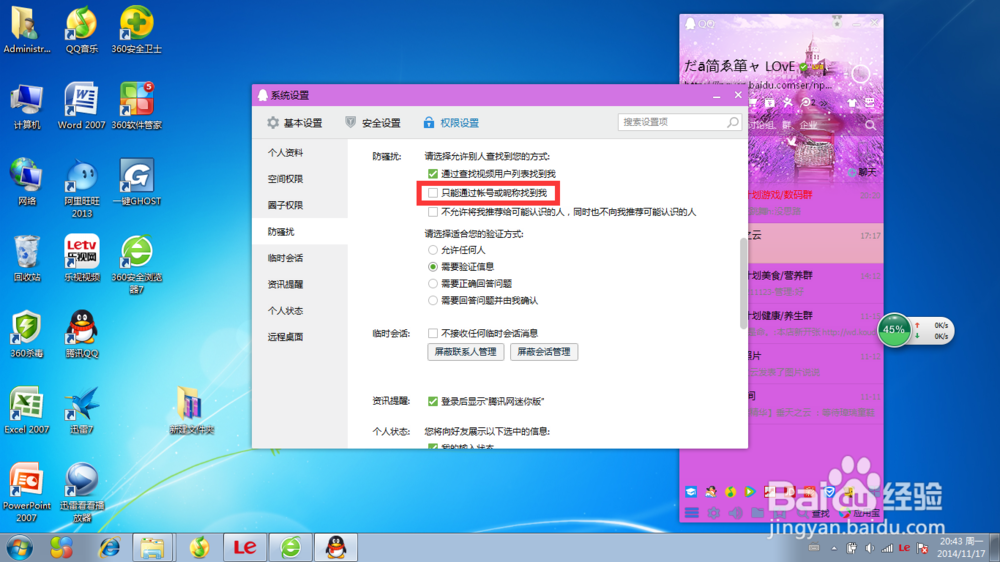Show hidden tray icons arrow
The height and width of the screenshot is (562, 1000).
pyautogui.click(x=834, y=548)
